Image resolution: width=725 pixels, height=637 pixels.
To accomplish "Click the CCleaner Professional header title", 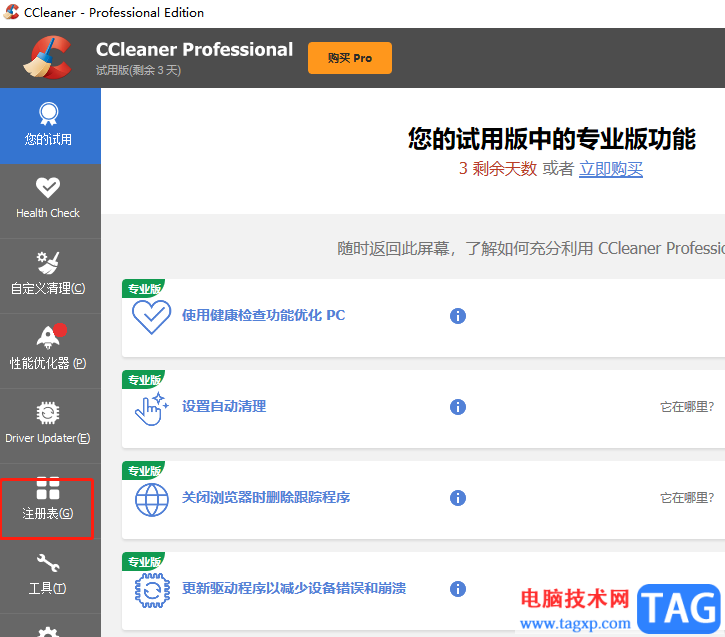I will pos(194,49).
